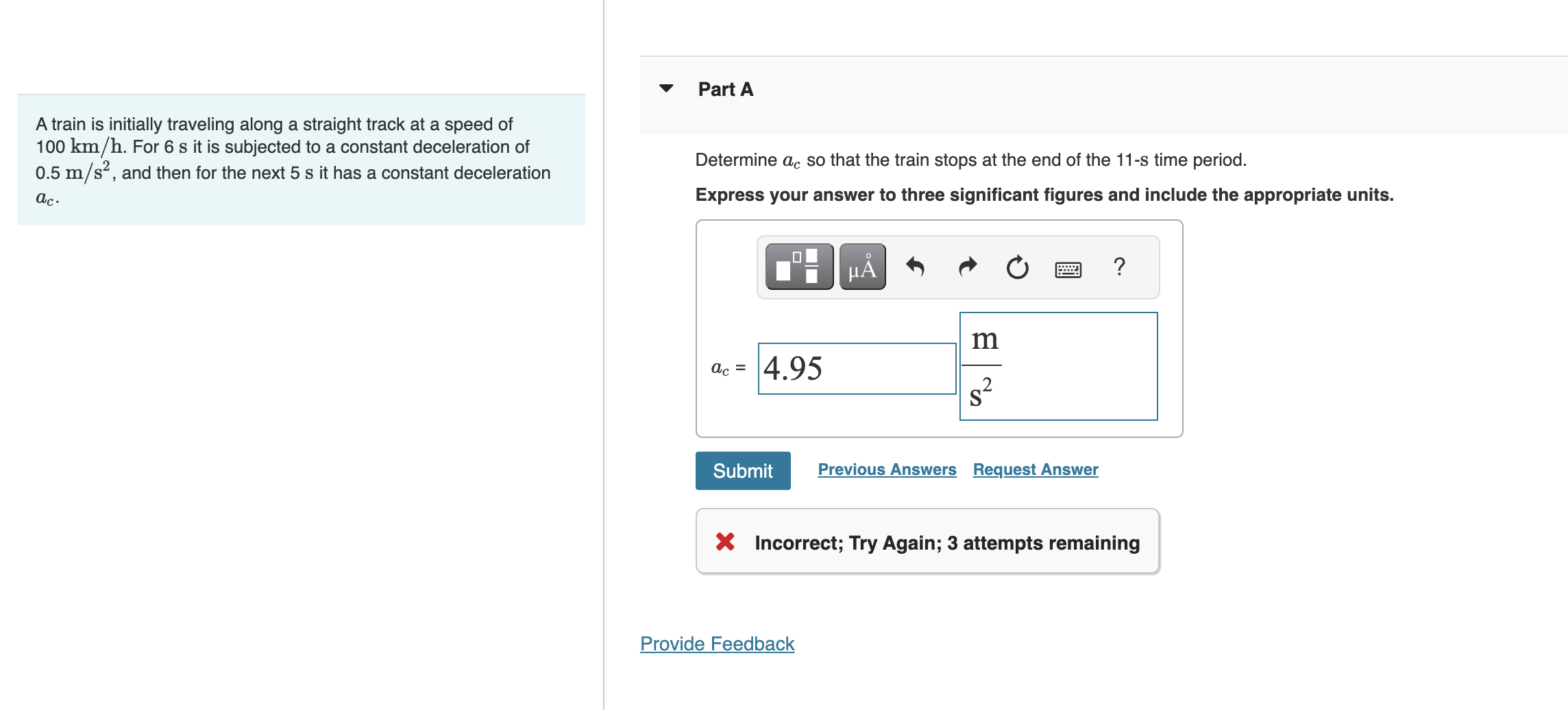Click the Incorrect; Try Again message box
The height and width of the screenshot is (710, 1568).
946,543
